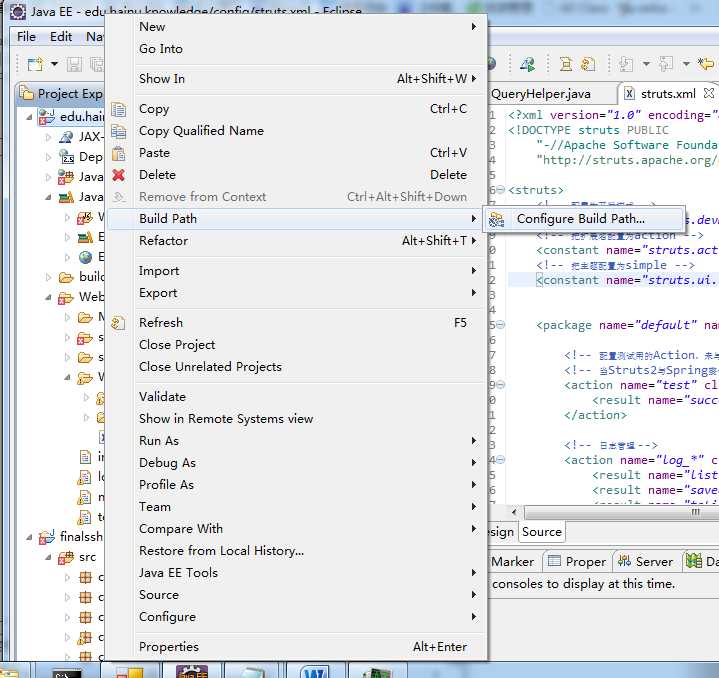Select Copy Qualified Name entry
The height and width of the screenshot is (678, 719).
point(296,131)
